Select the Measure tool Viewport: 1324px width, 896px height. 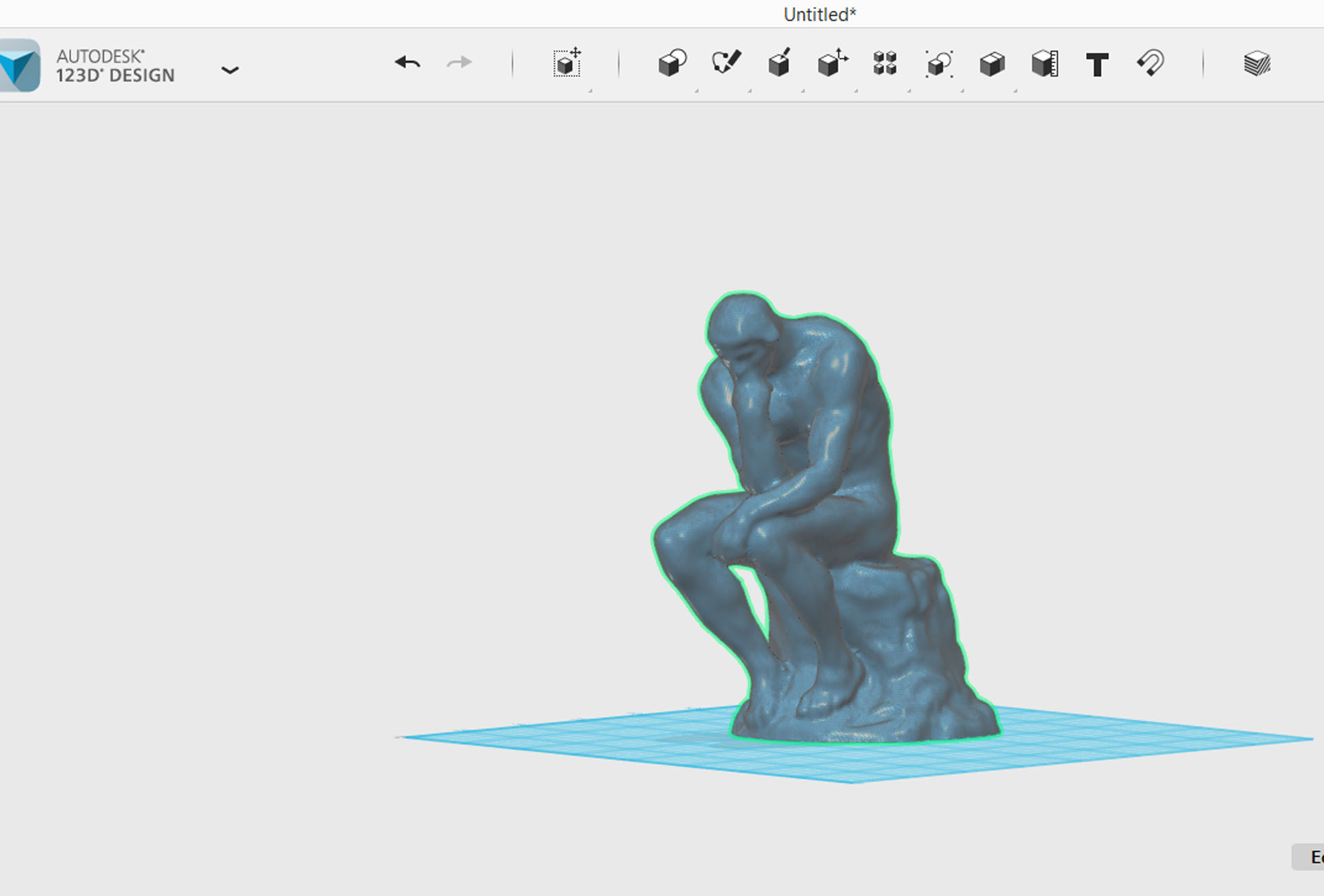[1045, 64]
